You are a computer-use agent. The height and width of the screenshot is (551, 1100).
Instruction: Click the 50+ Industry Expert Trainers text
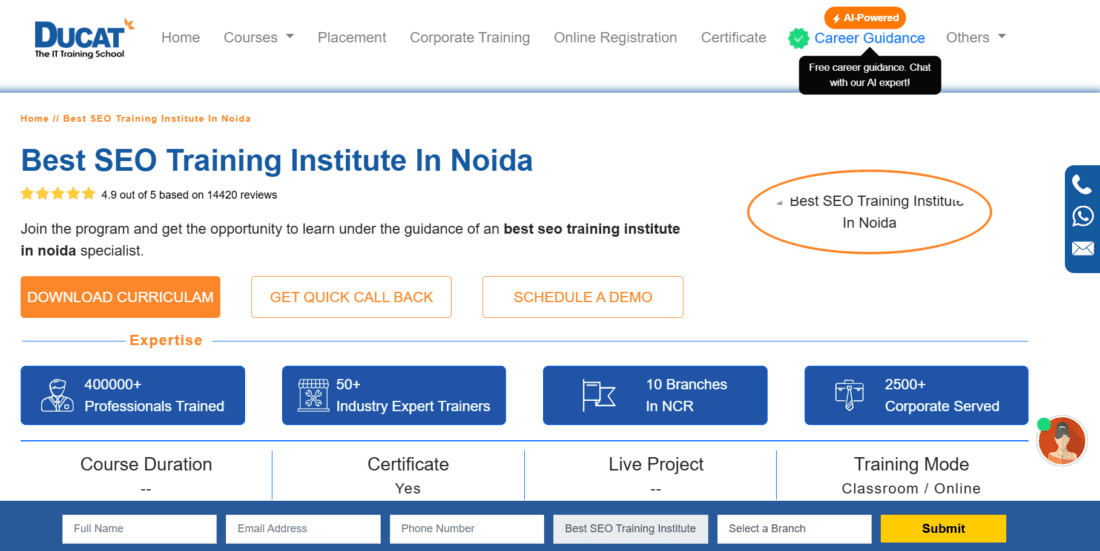click(x=412, y=395)
